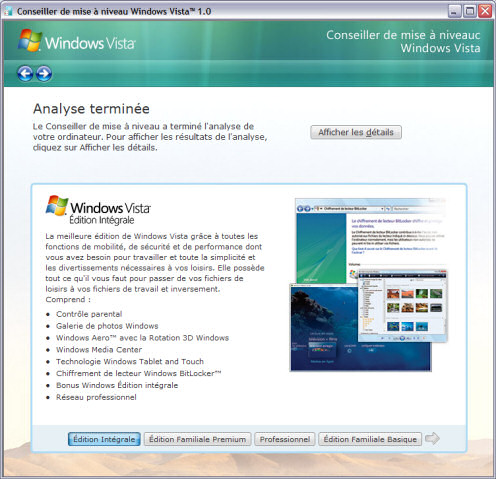This screenshot has height=479, width=496.
Task: Maximize the Conseiller window
Action: 470,11
